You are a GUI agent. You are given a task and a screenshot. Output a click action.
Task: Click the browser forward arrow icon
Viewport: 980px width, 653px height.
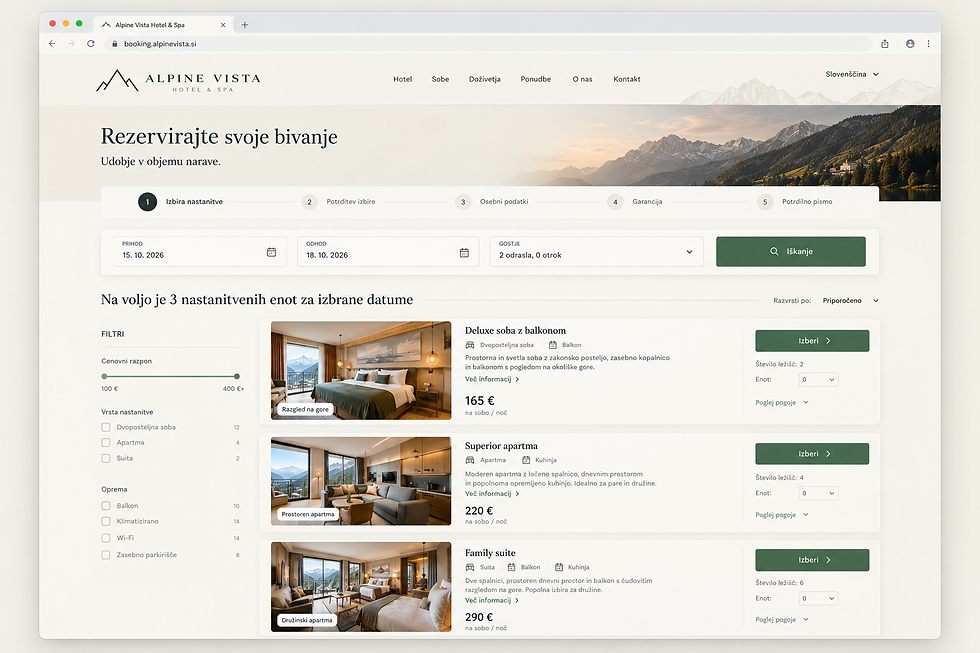tap(71, 44)
